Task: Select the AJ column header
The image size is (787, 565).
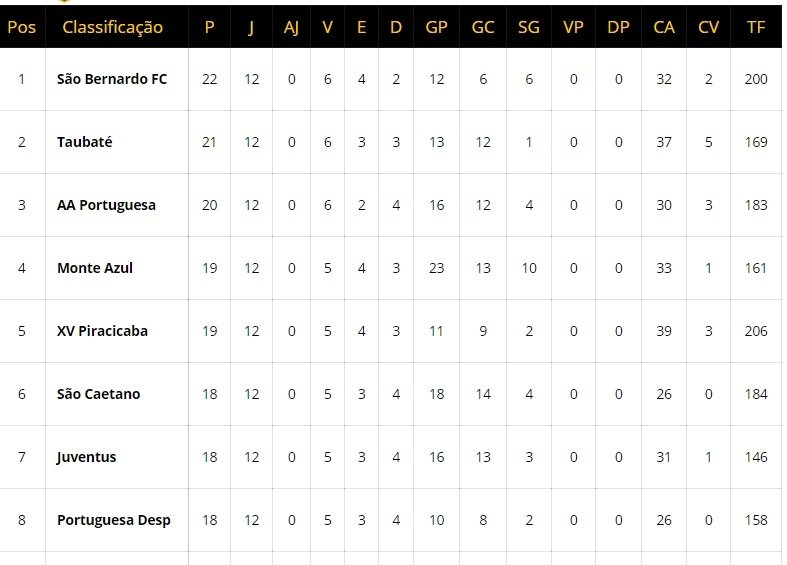Action: tap(291, 27)
